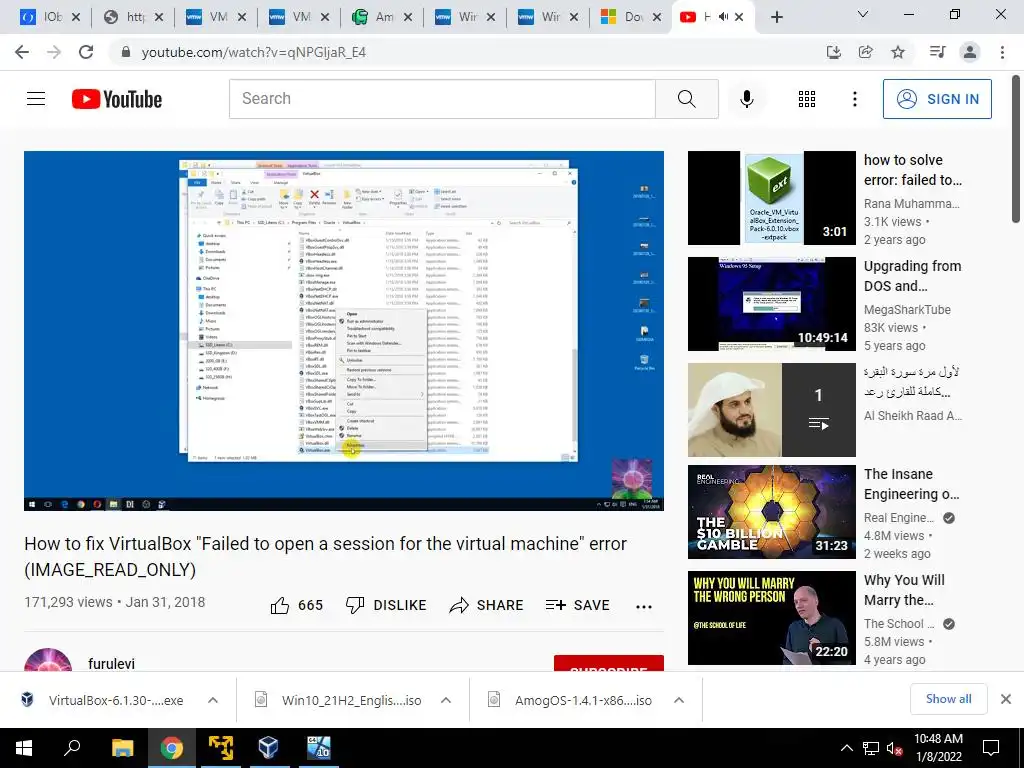
Task: Open the YouTube apps grid
Action: coord(807,99)
